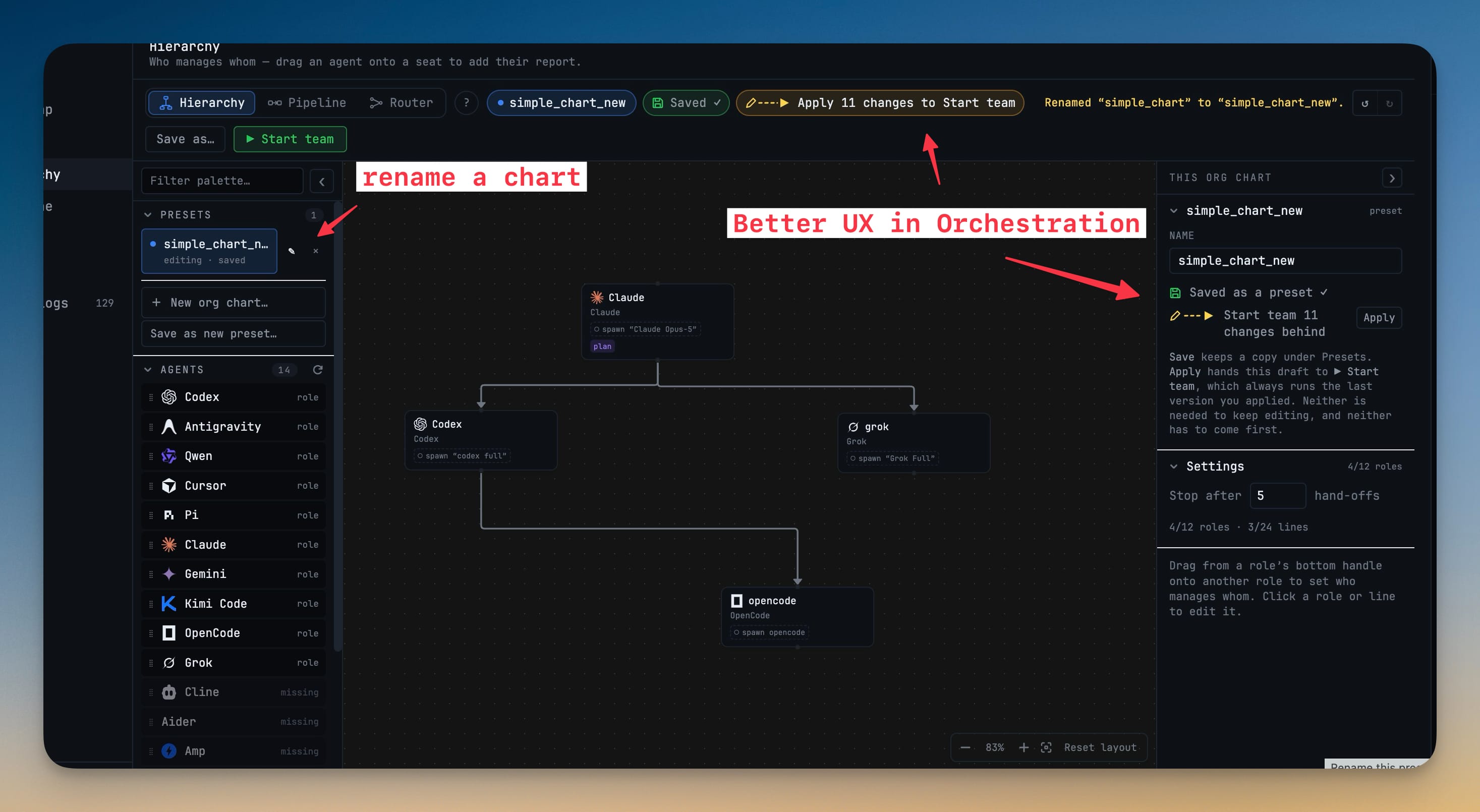
Task: Open the simple_chart_new chart pill
Action: click(561, 103)
